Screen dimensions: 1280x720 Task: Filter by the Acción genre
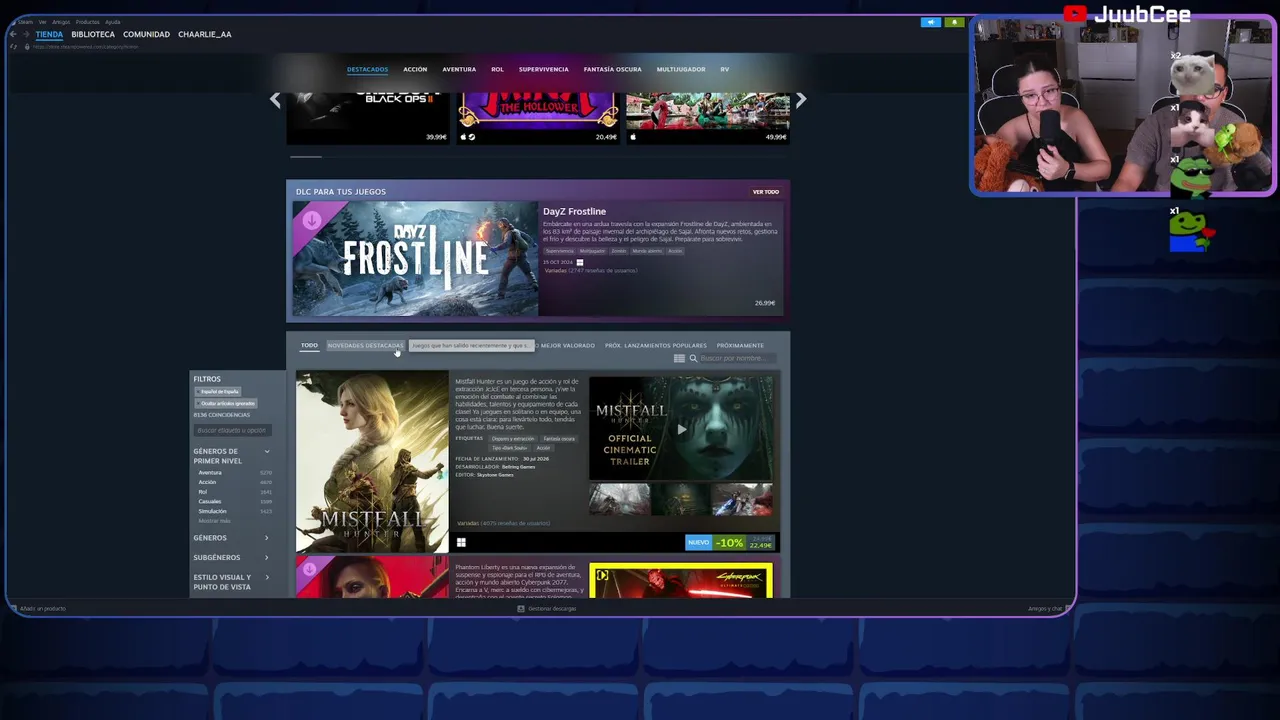click(x=207, y=482)
